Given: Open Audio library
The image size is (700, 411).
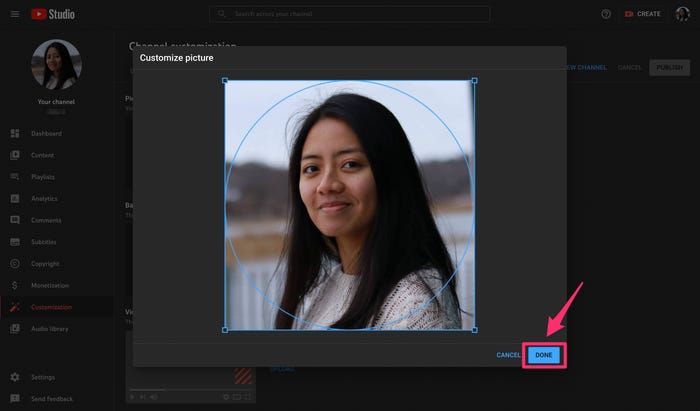Looking at the screenshot, I should 50,329.
